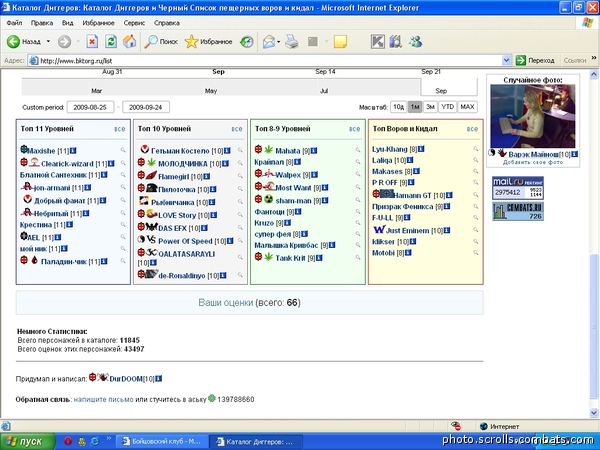
Task: Click the yellow note toolbar icon
Action: pos(340,41)
